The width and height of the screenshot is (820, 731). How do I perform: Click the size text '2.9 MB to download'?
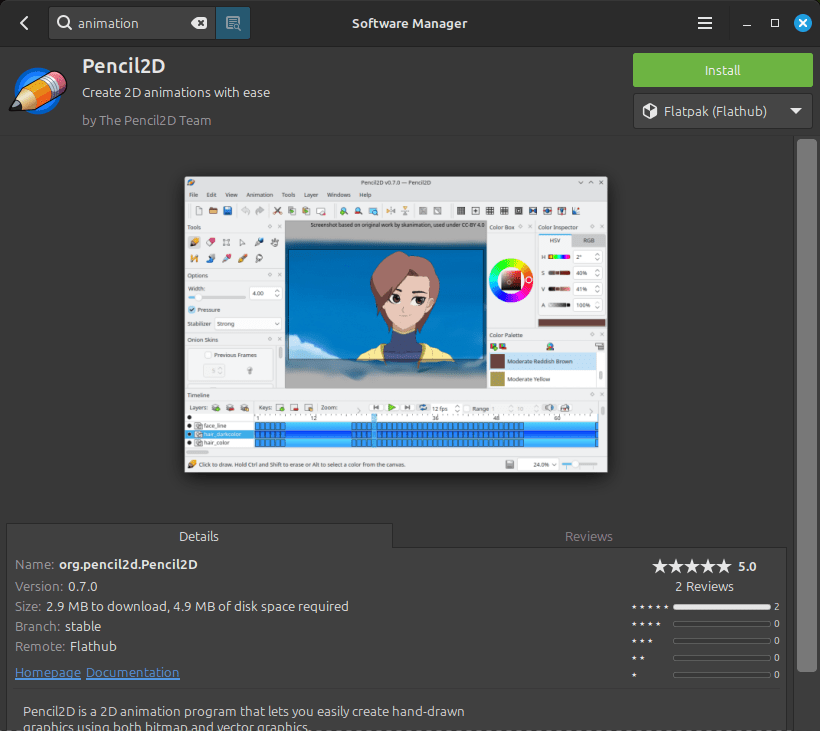click(x=106, y=607)
